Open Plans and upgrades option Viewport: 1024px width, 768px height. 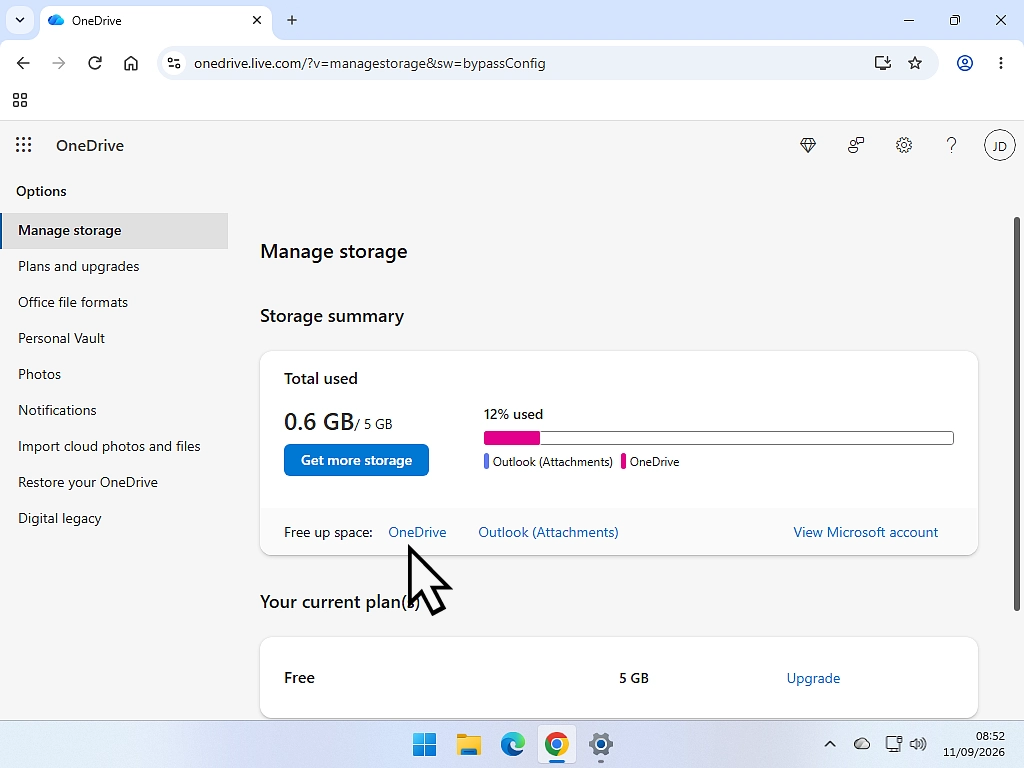78,266
